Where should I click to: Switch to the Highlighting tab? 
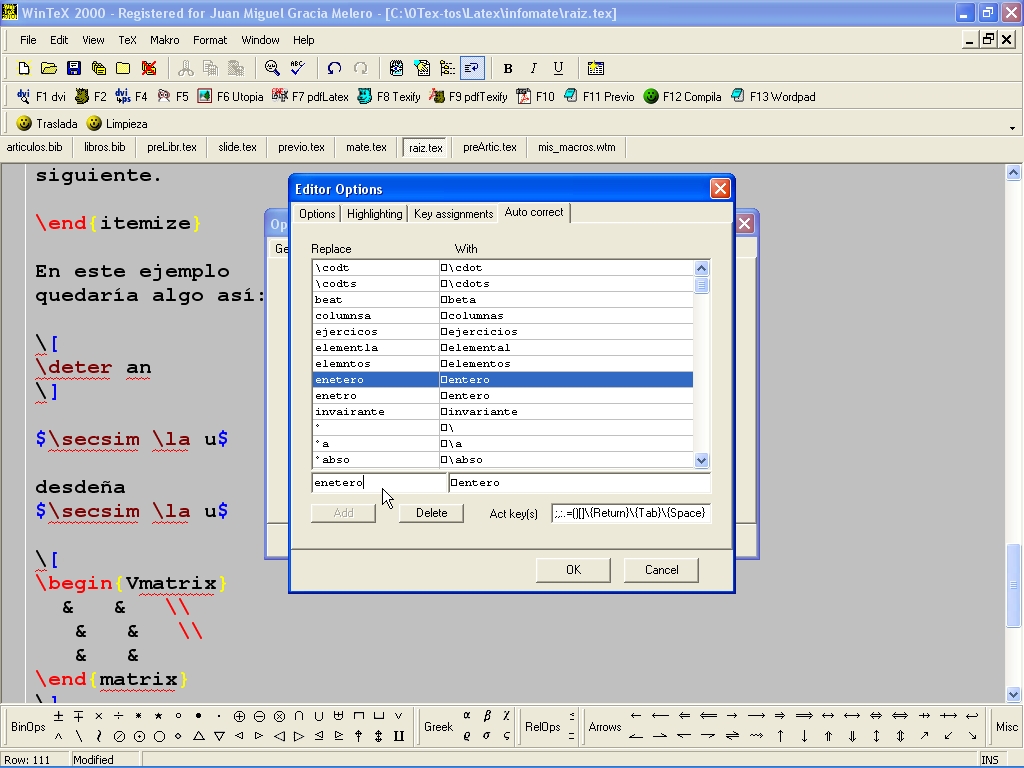tap(374, 214)
